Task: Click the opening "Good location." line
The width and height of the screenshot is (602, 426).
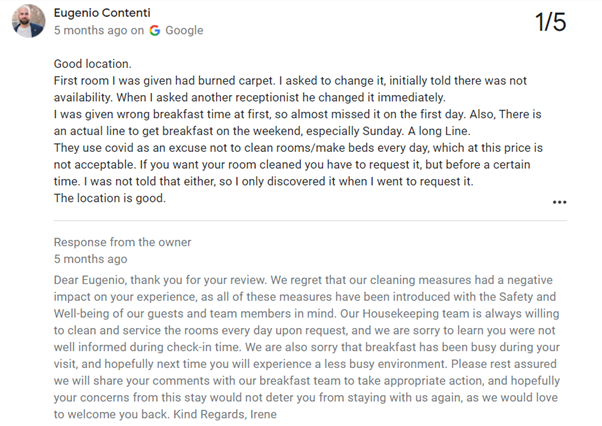Action: point(93,64)
